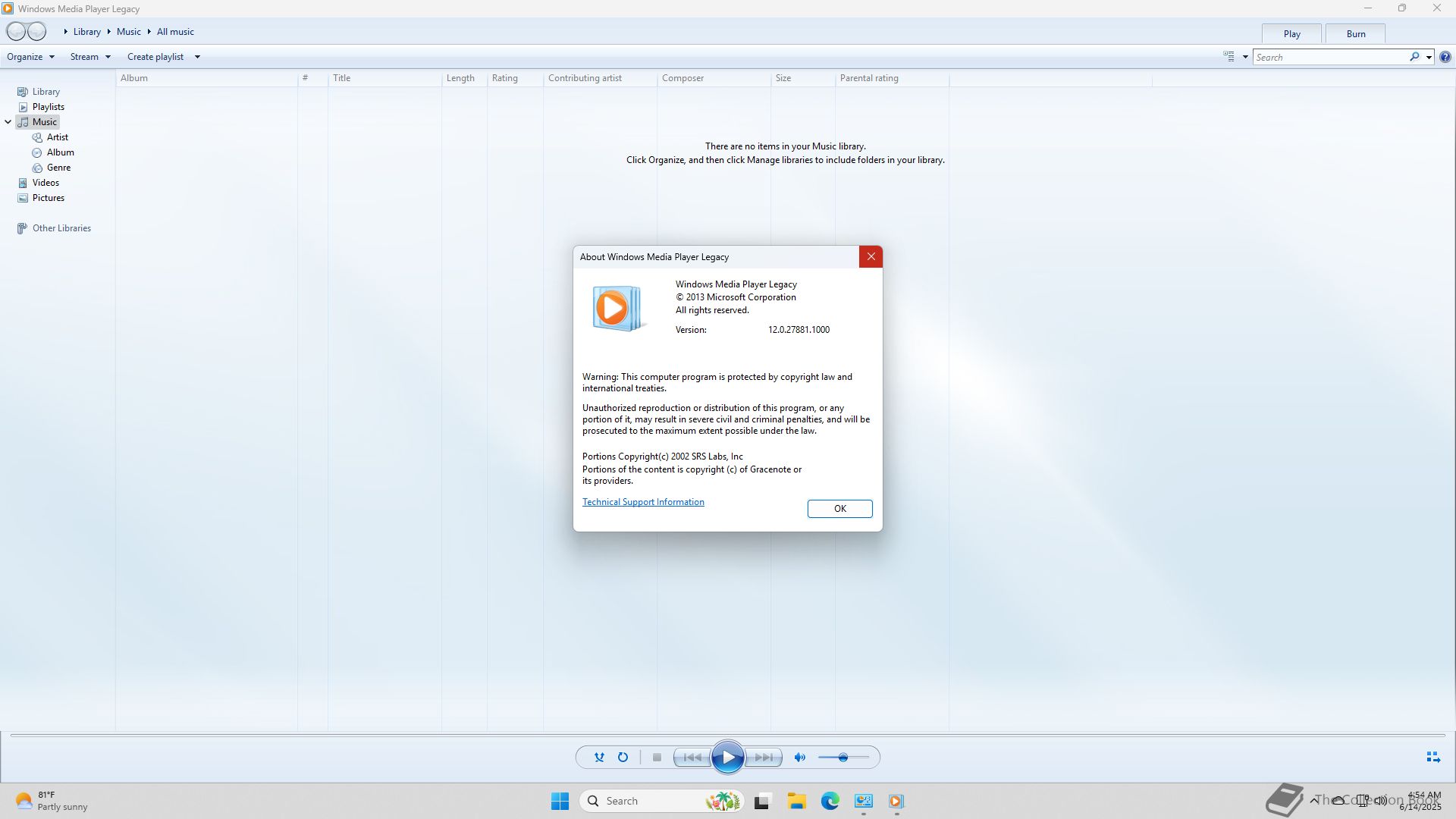Open the Help question mark icon
The height and width of the screenshot is (819, 1456).
point(1445,57)
